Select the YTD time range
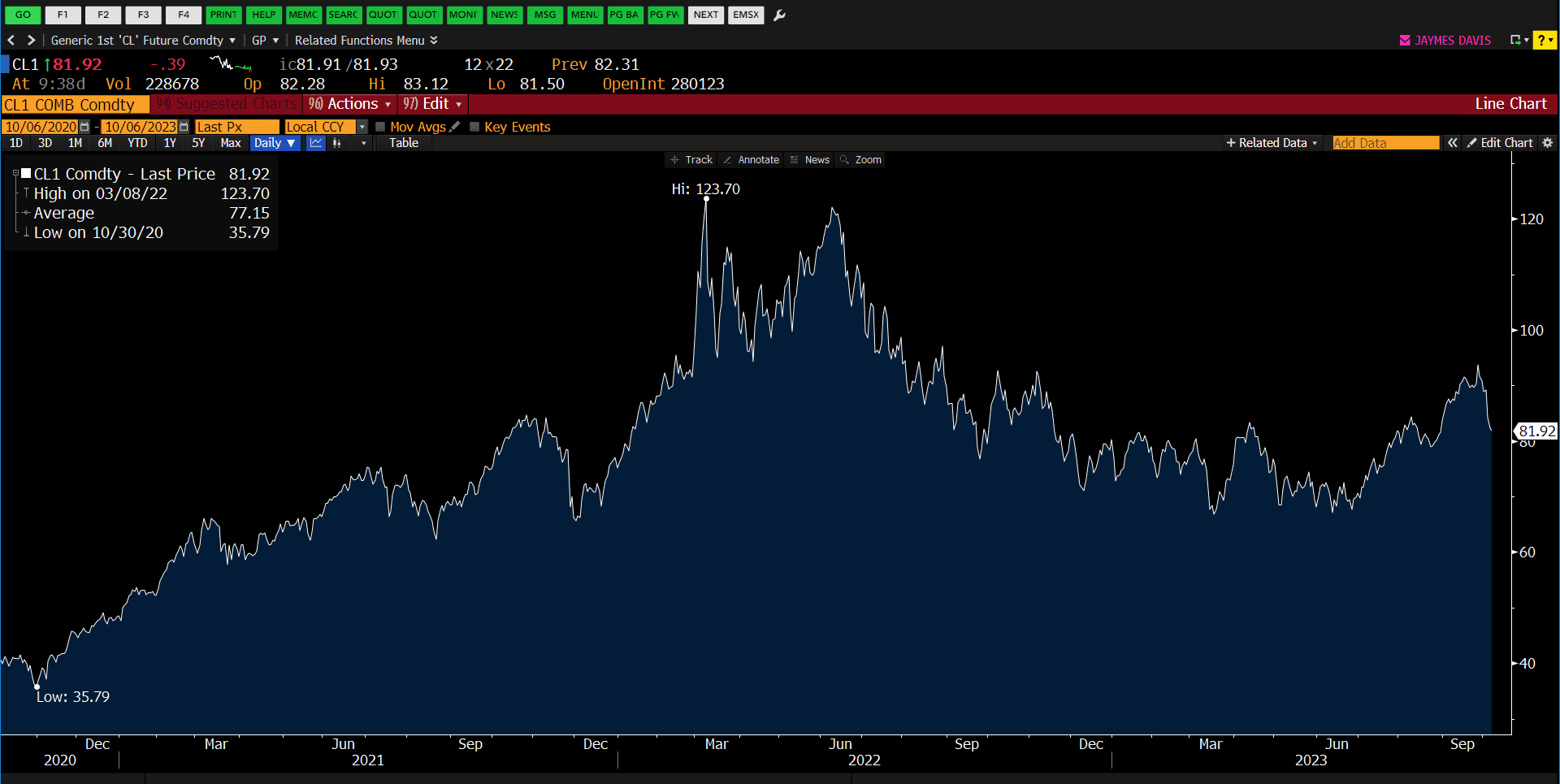The height and width of the screenshot is (784, 1560). point(137,143)
